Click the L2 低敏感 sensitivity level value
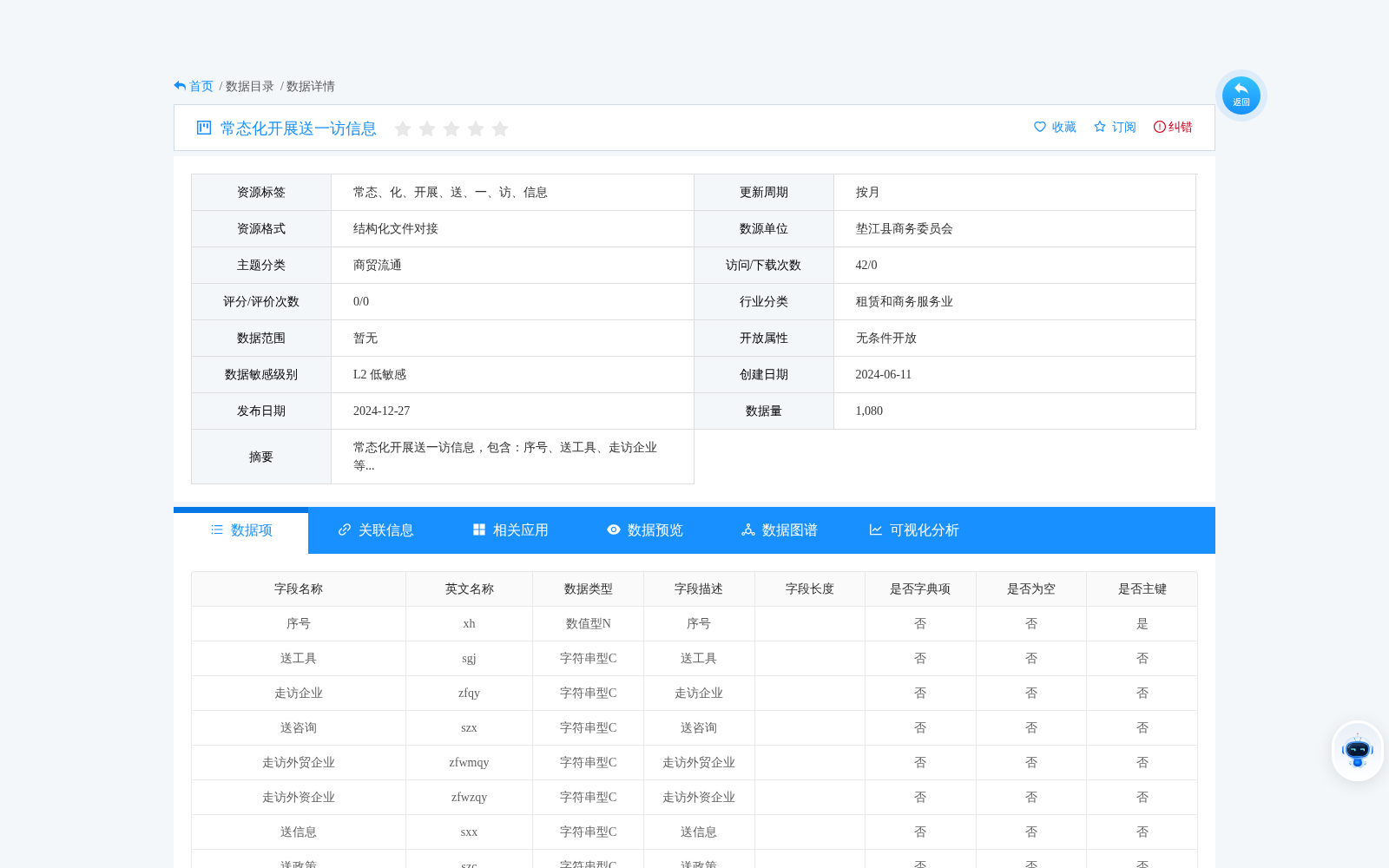Viewport: 1389px width, 868px height. point(379,375)
